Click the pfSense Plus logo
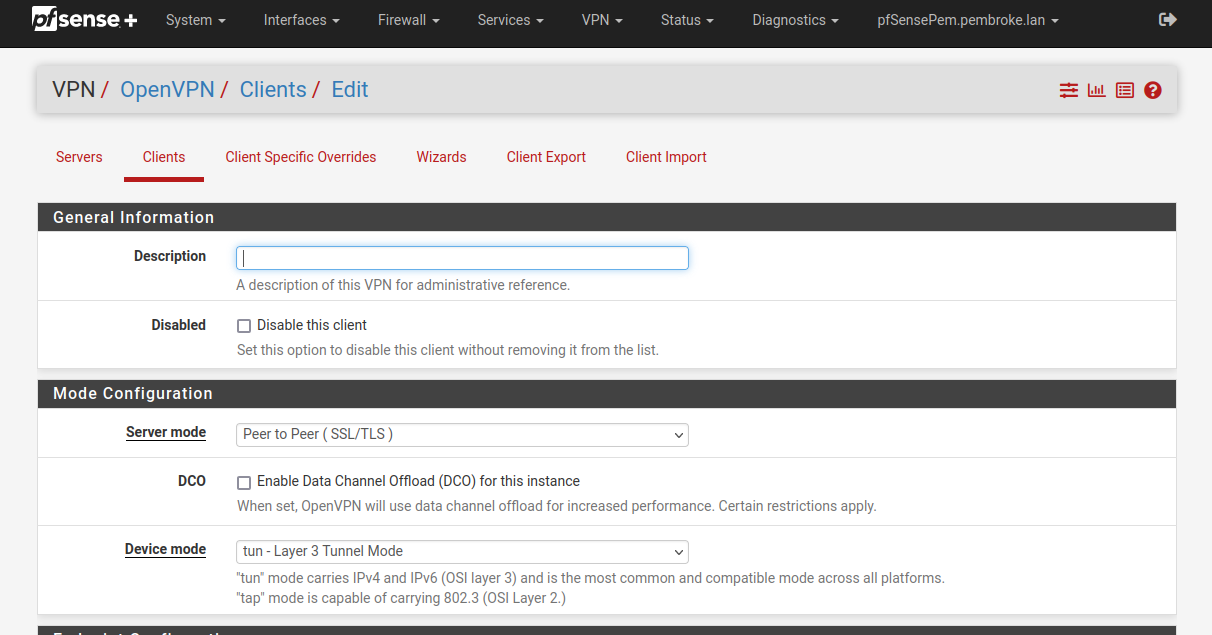The image size is (1212, 635). [85, 19]
